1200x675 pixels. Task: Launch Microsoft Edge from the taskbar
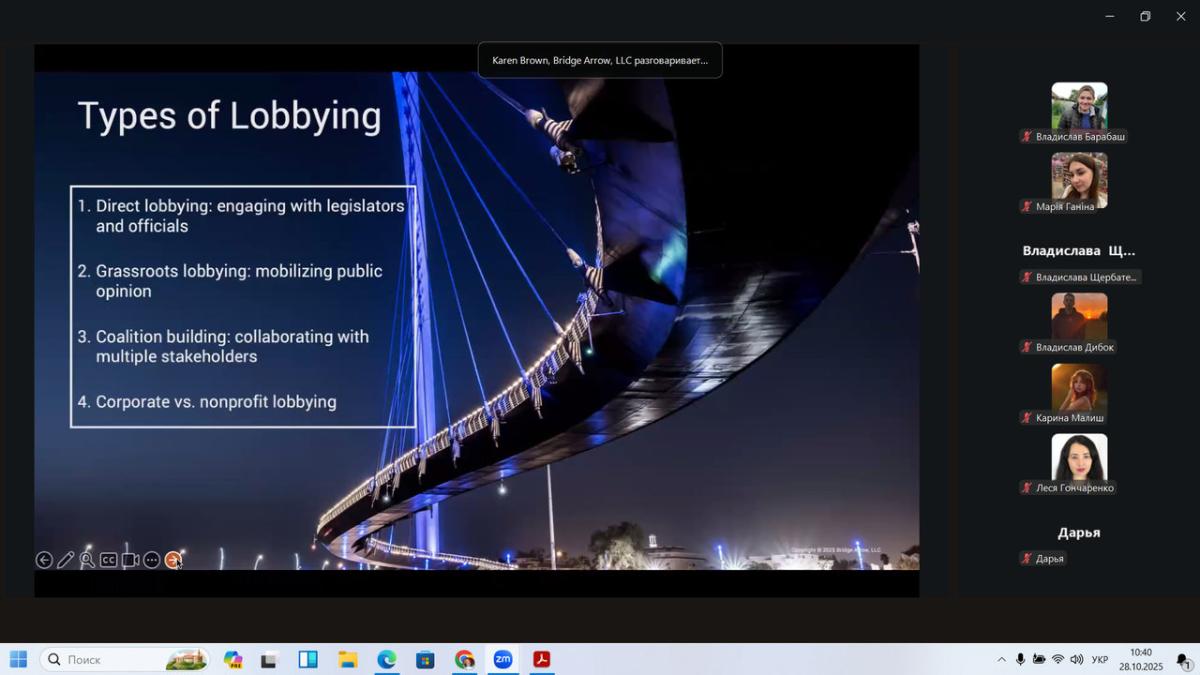point(386,659)
